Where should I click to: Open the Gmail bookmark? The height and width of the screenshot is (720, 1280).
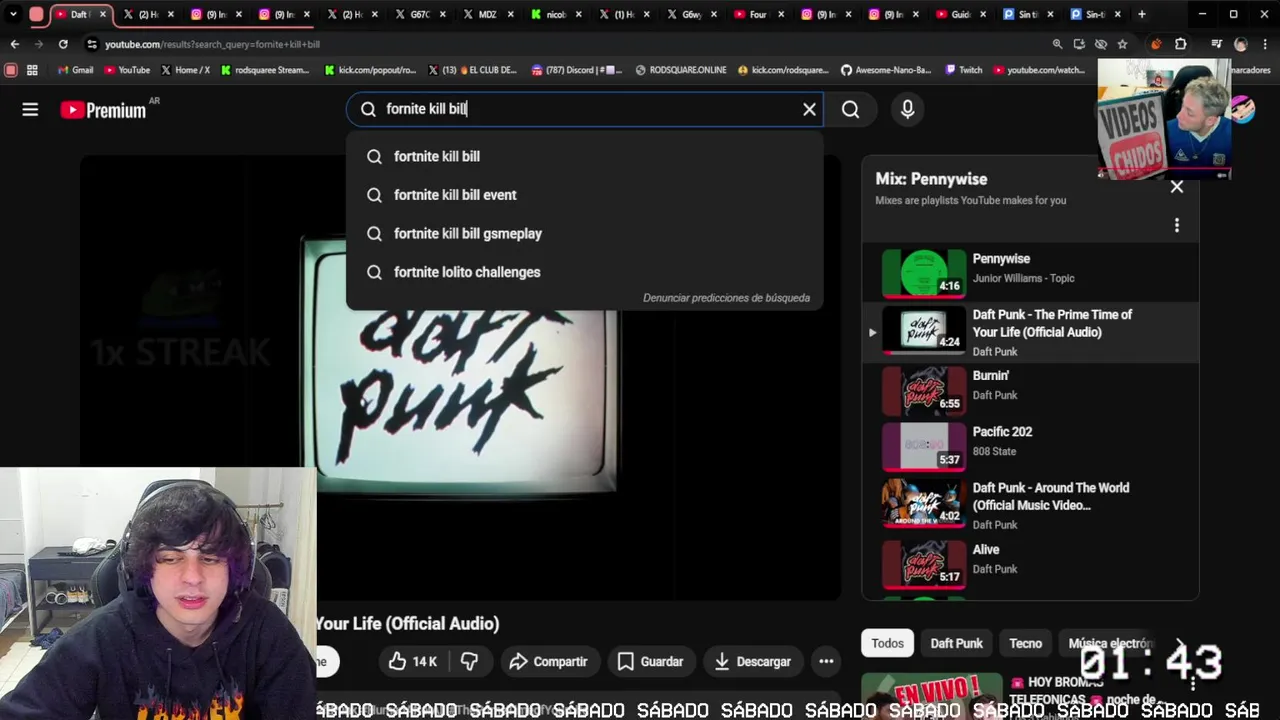click(75, 70)
